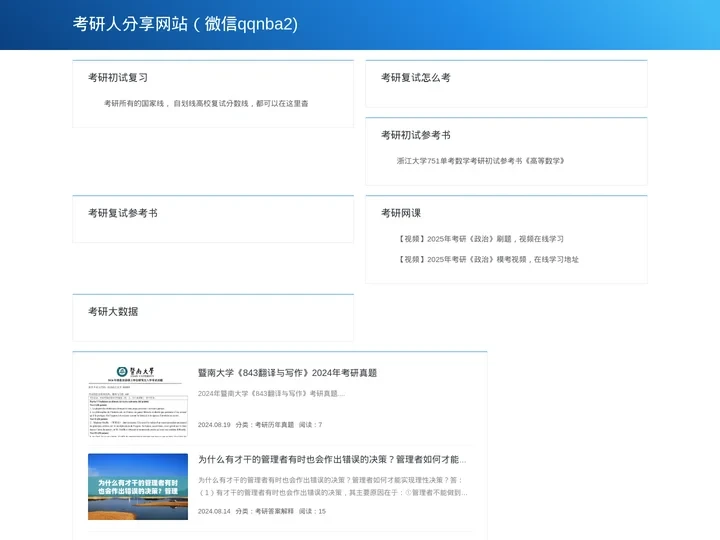This screenshot has height=540, width=720.
Task: Click the date 2024.08.14
Action: [x=214, y=511]
